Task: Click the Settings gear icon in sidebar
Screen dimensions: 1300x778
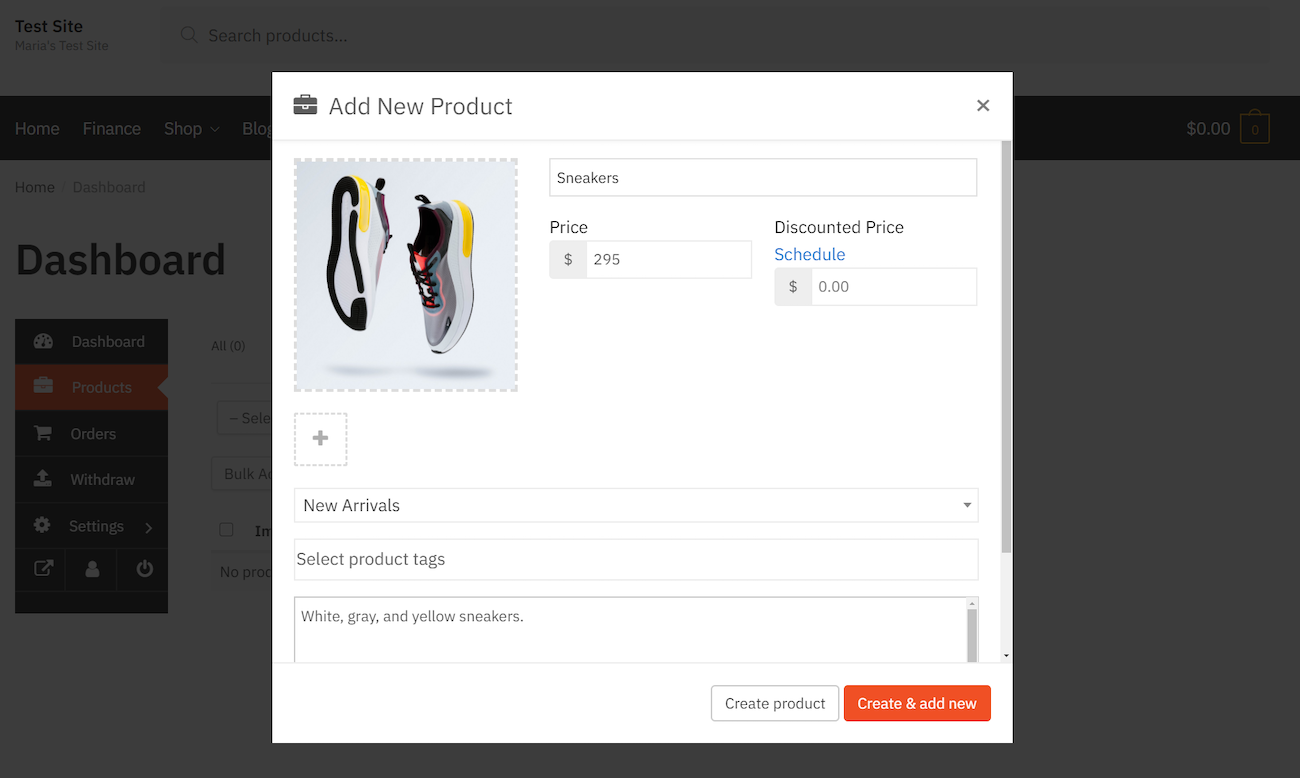Action: coord(42,526)
